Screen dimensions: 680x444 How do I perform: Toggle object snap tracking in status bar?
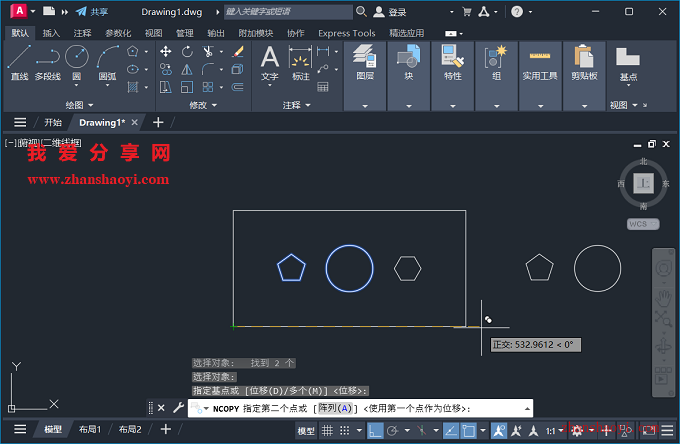451,431
